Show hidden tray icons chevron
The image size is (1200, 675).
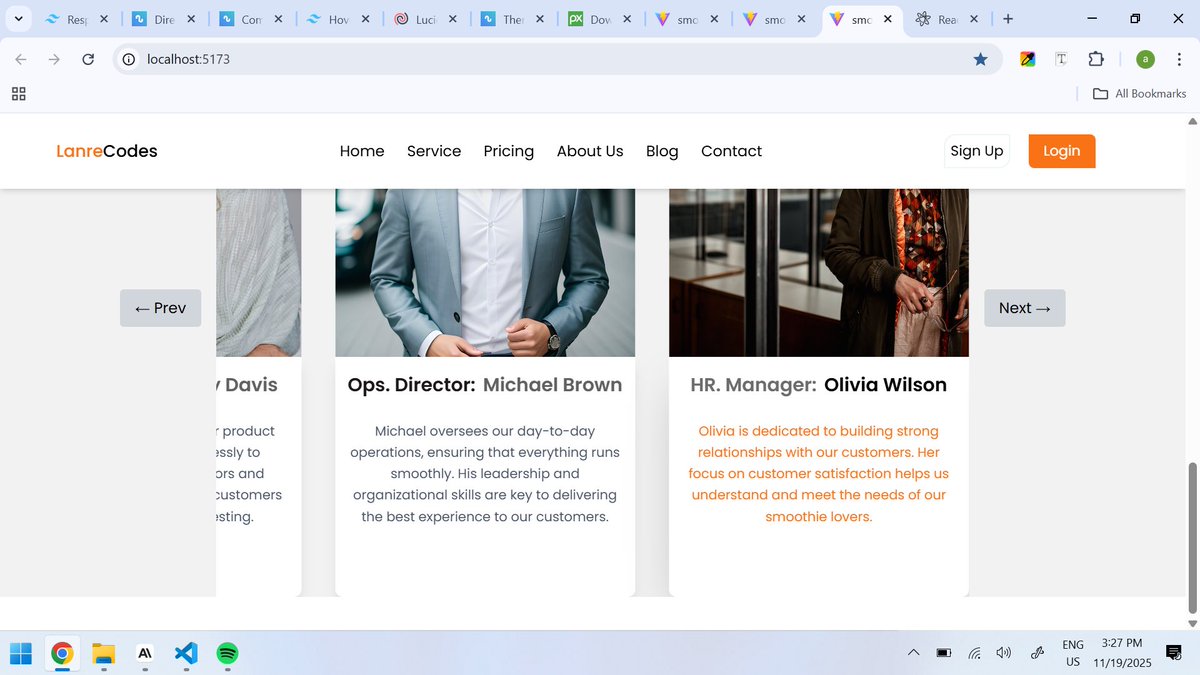point(913,653)
